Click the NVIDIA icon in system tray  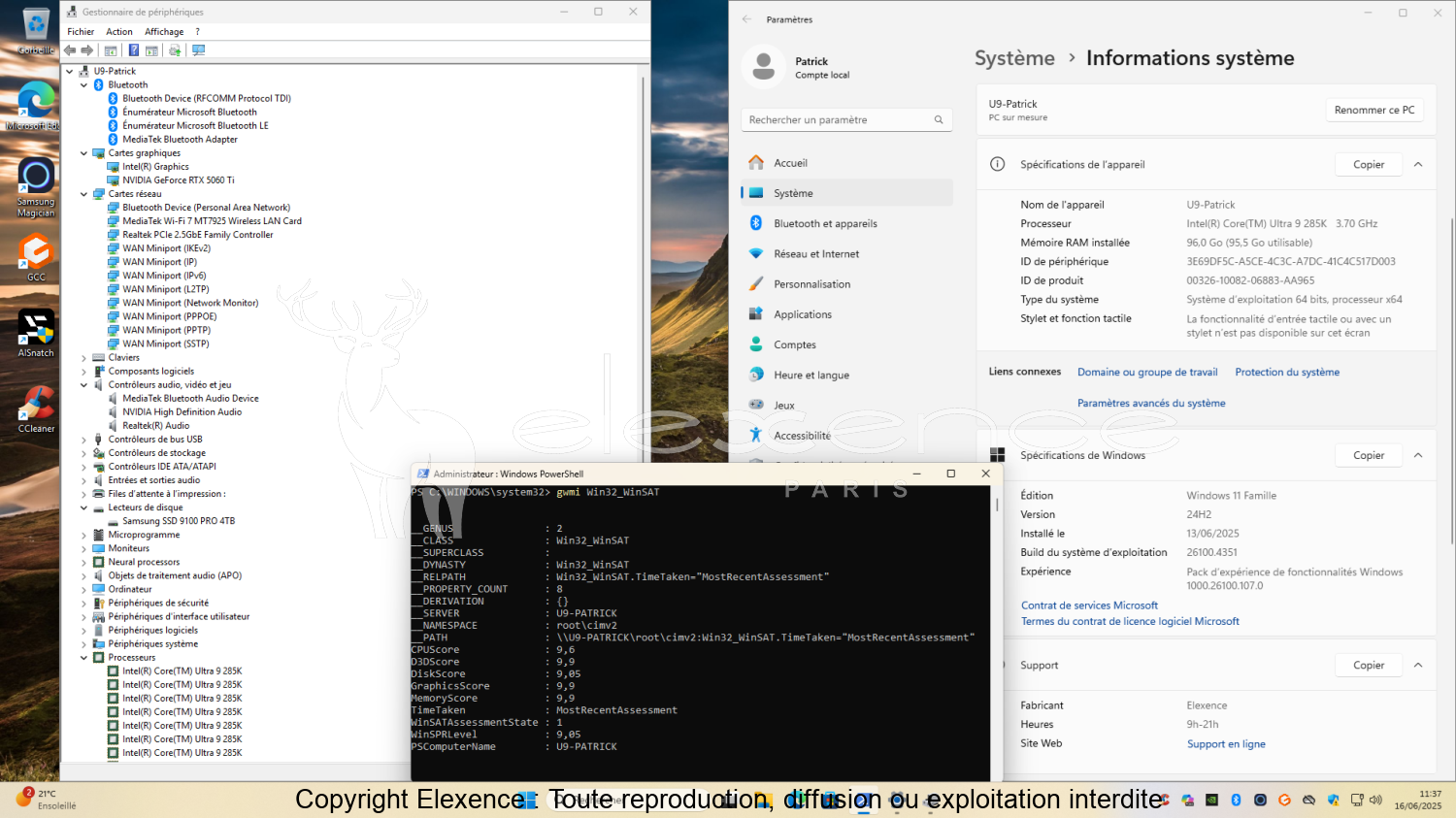(x=1211, y=801)
